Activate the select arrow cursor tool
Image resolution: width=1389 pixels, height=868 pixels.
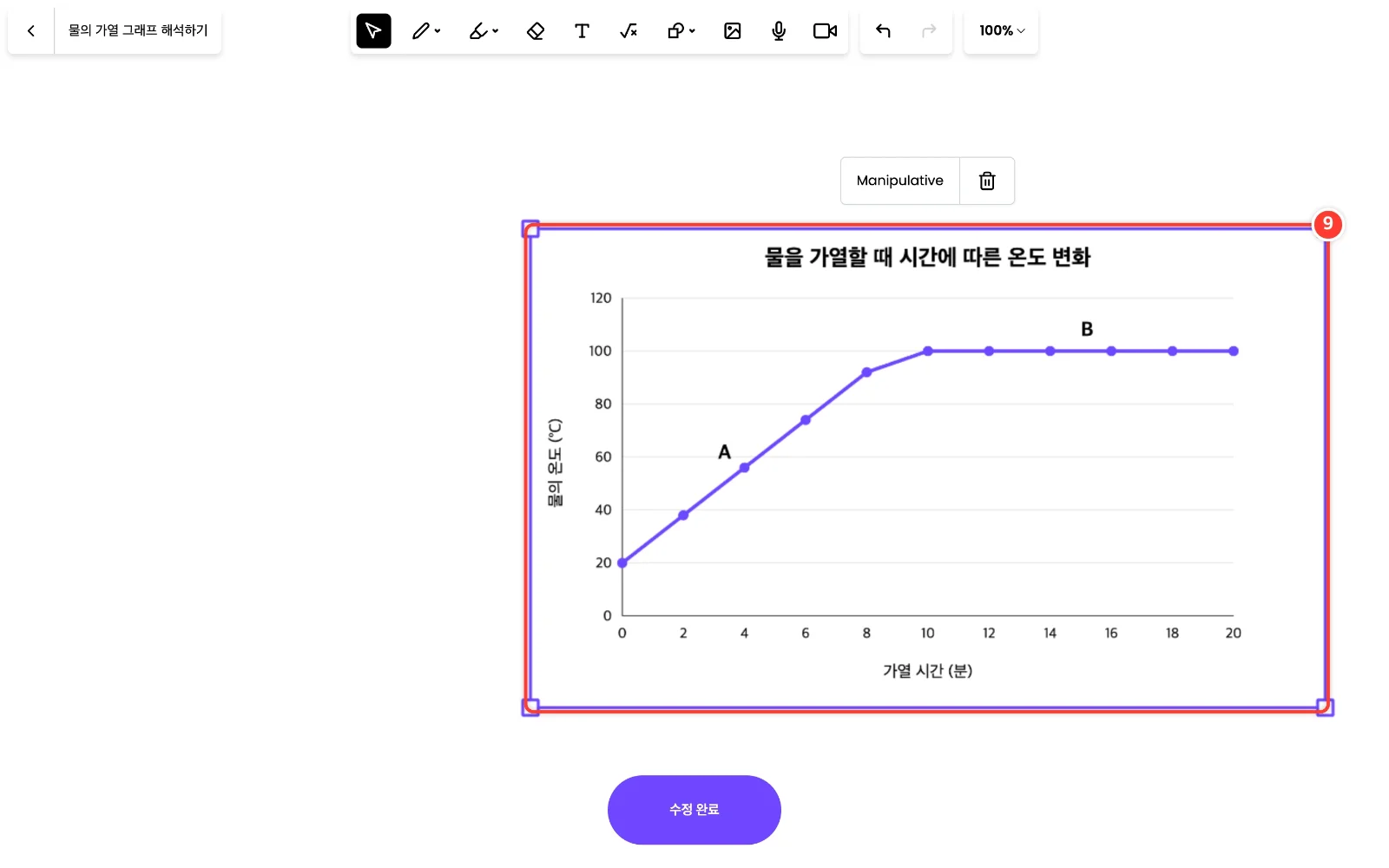click(x=373, y=31)
